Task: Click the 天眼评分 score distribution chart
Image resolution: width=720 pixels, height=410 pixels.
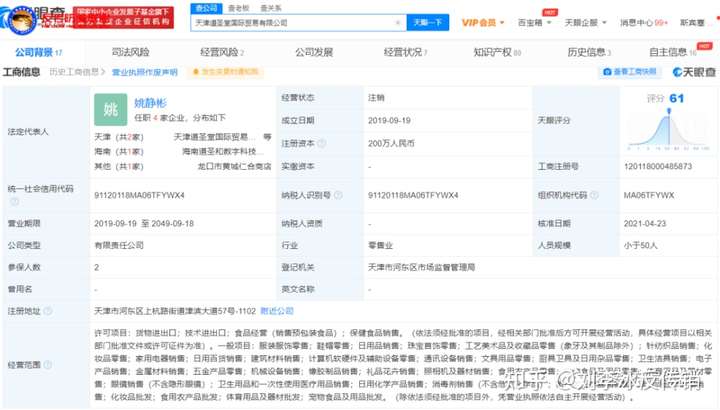Action: point(669,131)
